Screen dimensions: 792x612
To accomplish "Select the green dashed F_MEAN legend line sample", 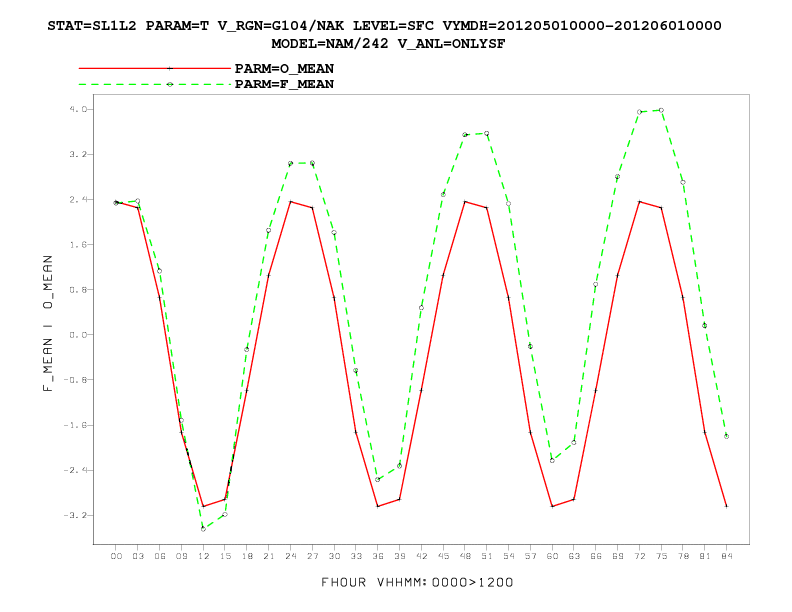I will click(155, 84).
